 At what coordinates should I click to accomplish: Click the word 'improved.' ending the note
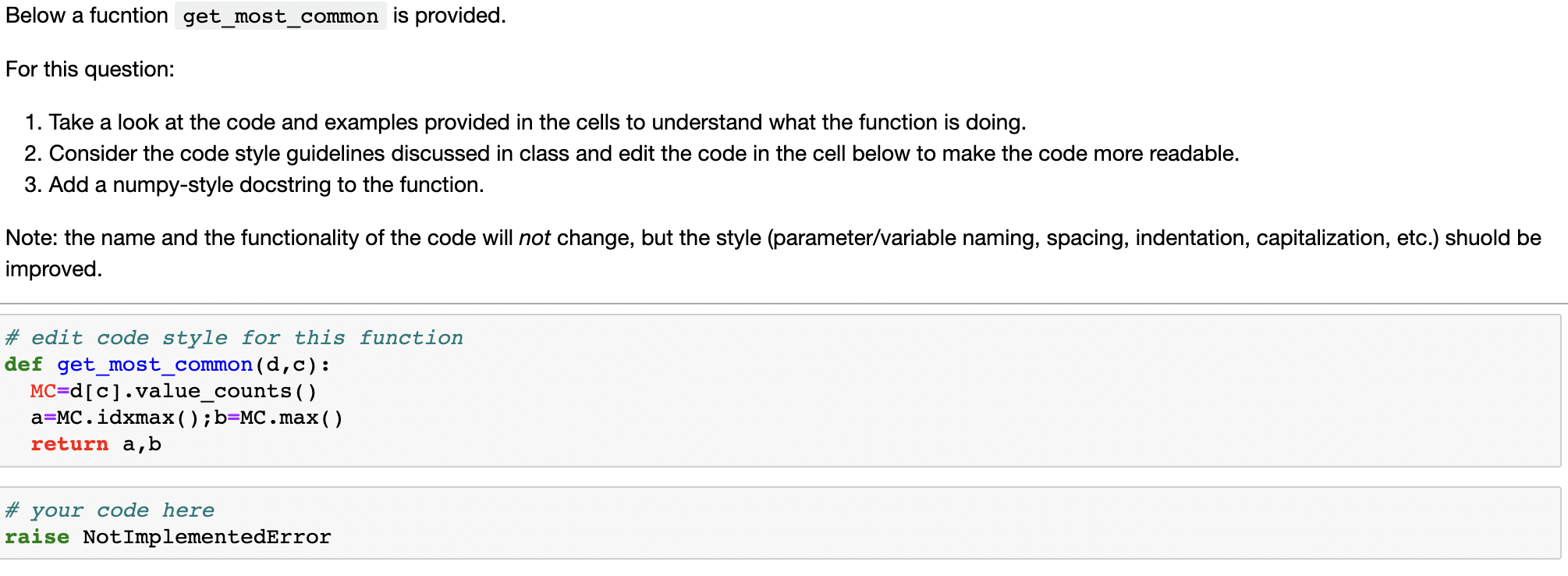point(54,269)
